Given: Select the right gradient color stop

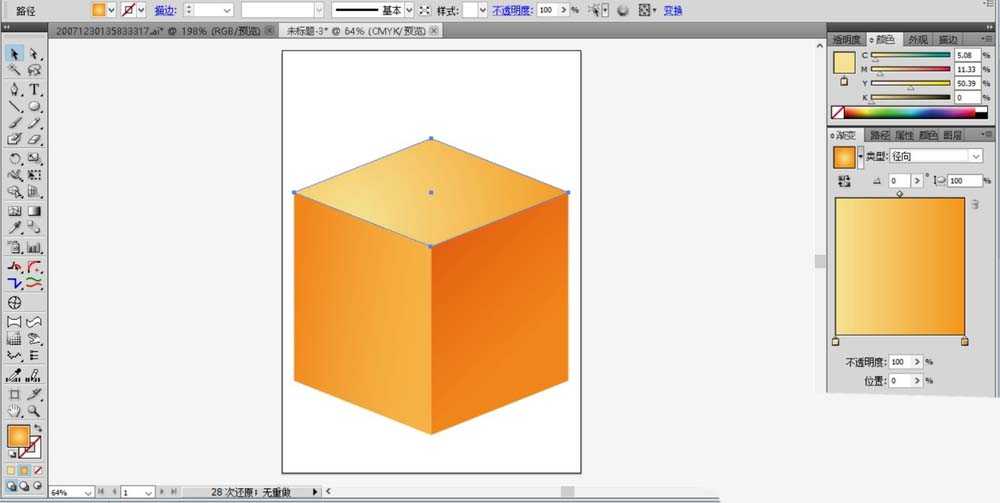Looking at the screenshot, I should [x=964, y=342].
